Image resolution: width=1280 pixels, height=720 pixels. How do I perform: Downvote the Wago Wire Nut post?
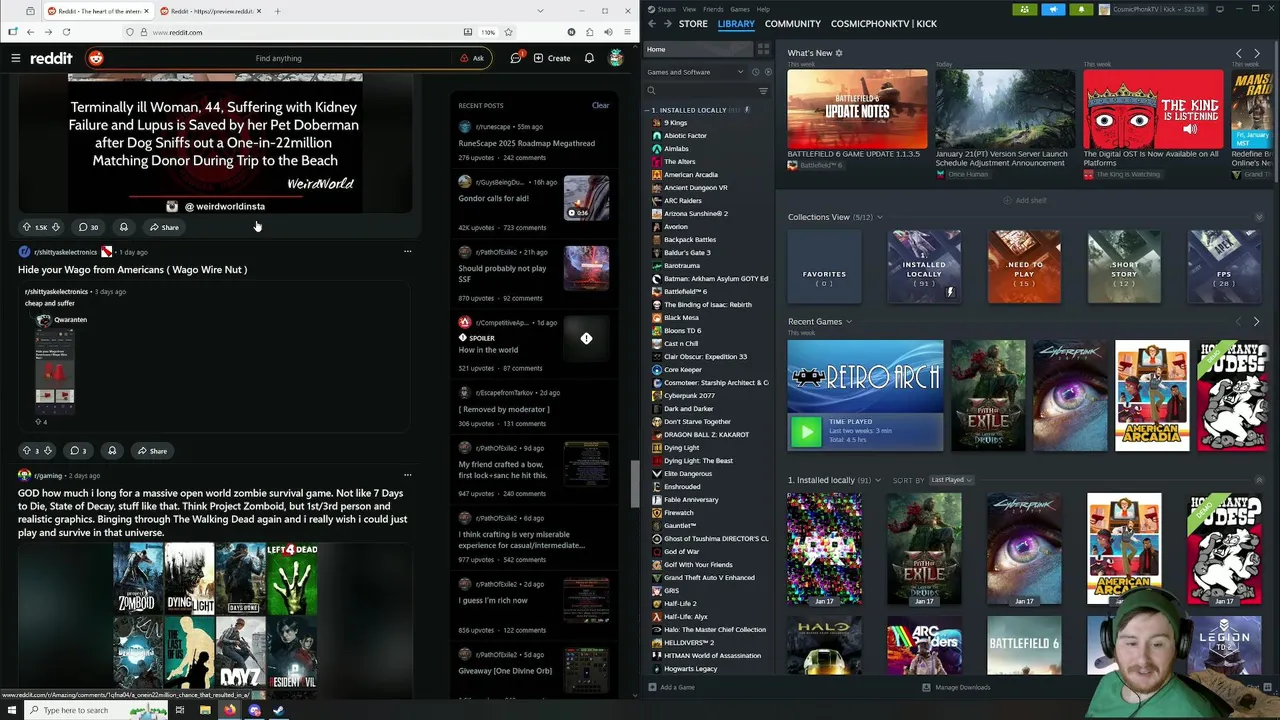[48, 451]
